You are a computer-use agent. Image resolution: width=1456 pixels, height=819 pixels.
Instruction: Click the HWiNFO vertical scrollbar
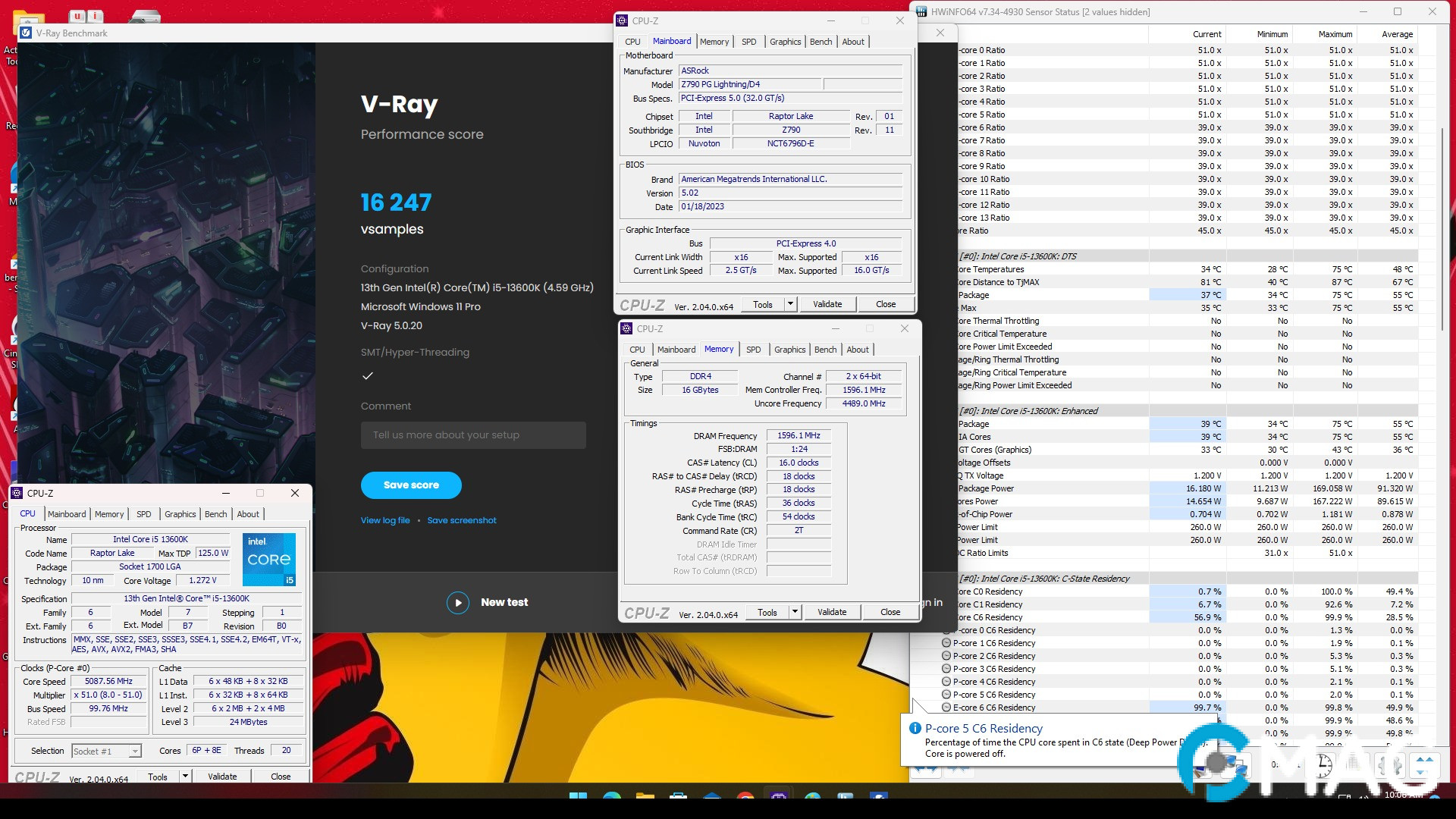pos(1442,227)
